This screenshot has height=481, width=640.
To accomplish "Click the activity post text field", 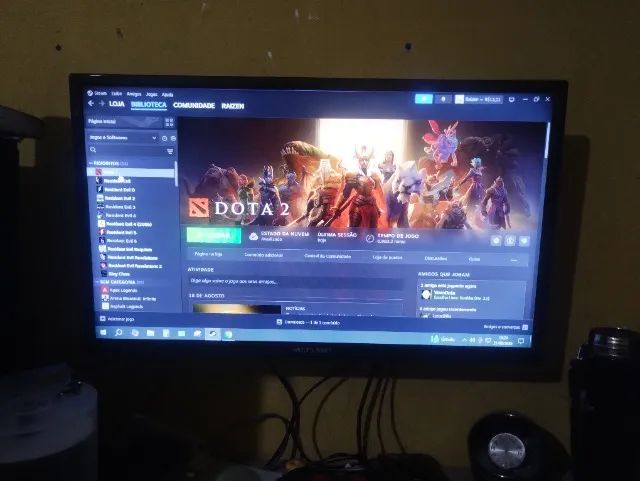I will coord(297,282).
